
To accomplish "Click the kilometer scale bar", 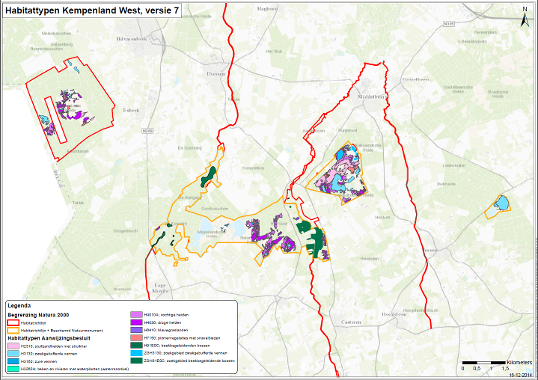I will (x=484, y=362).
